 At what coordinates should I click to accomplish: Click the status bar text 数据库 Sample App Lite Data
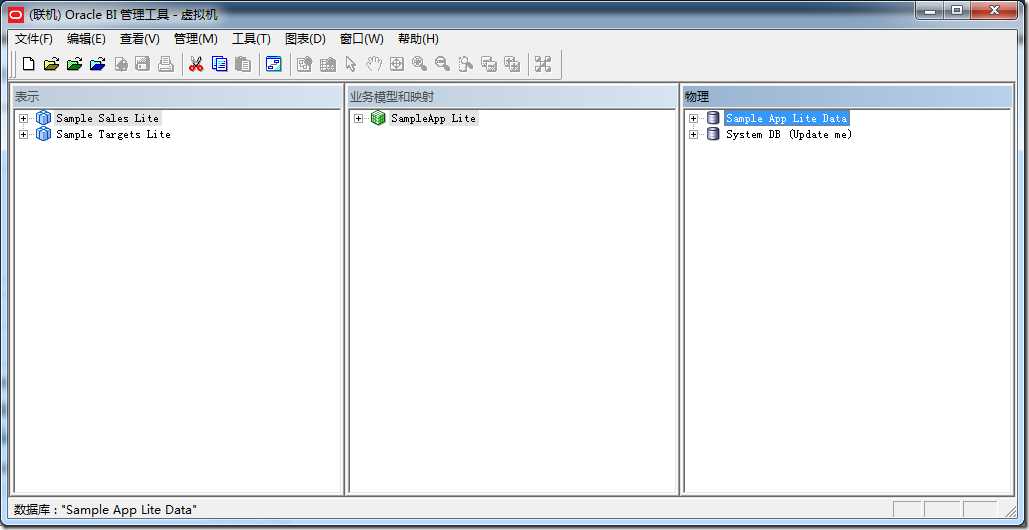106,509
